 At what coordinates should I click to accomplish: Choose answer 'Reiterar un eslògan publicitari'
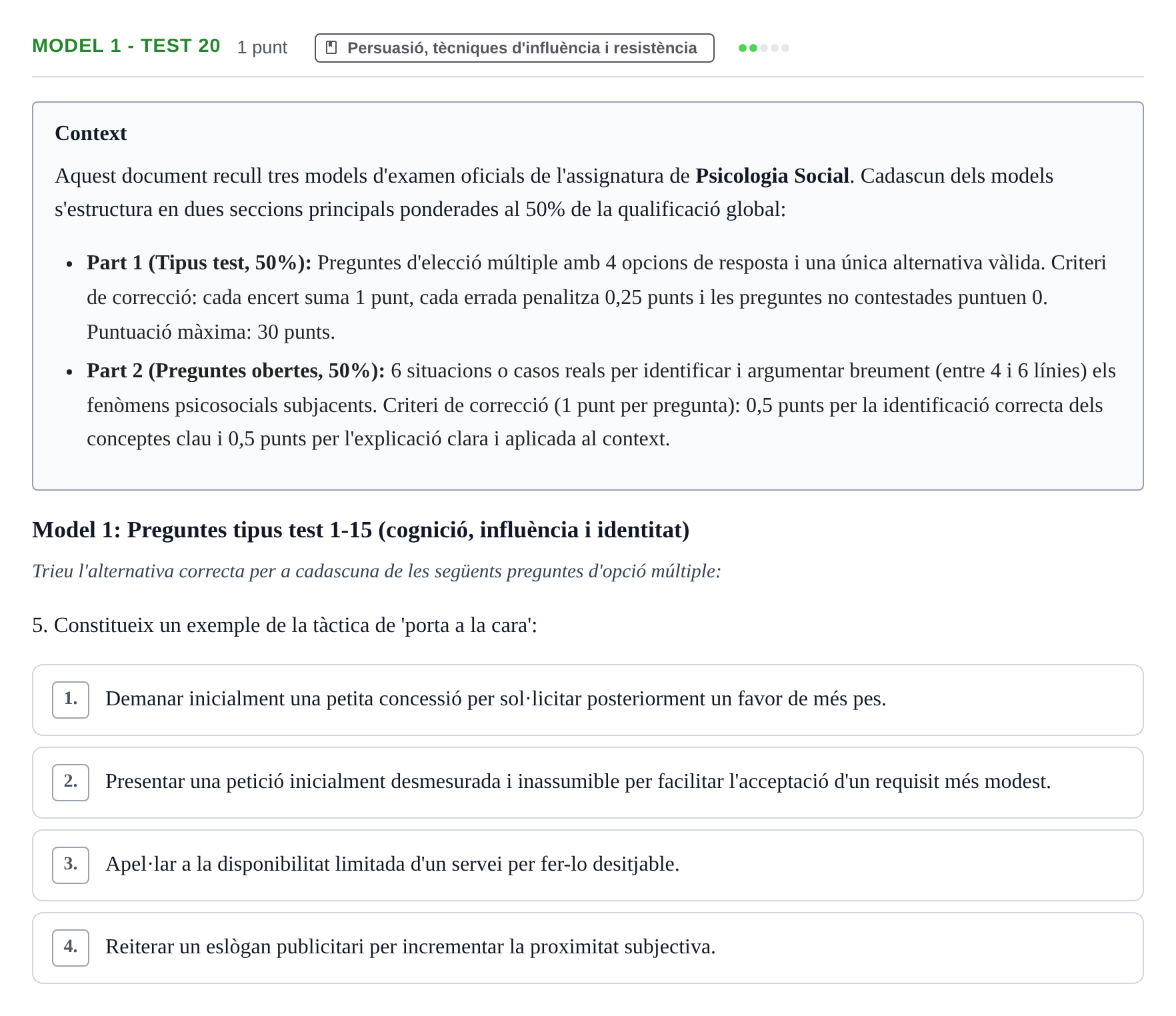tap(587, 948)
